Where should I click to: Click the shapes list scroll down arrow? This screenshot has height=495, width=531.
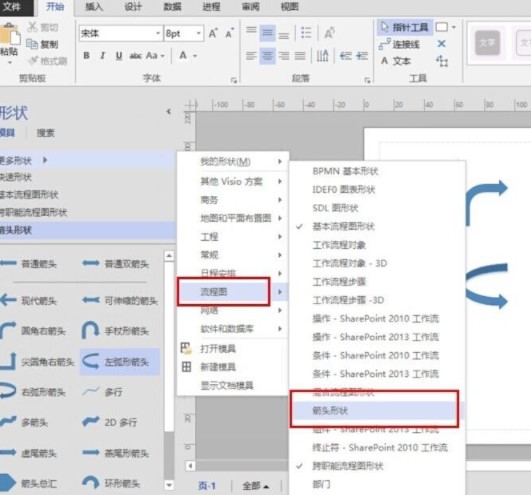click(x=169, y=486)
